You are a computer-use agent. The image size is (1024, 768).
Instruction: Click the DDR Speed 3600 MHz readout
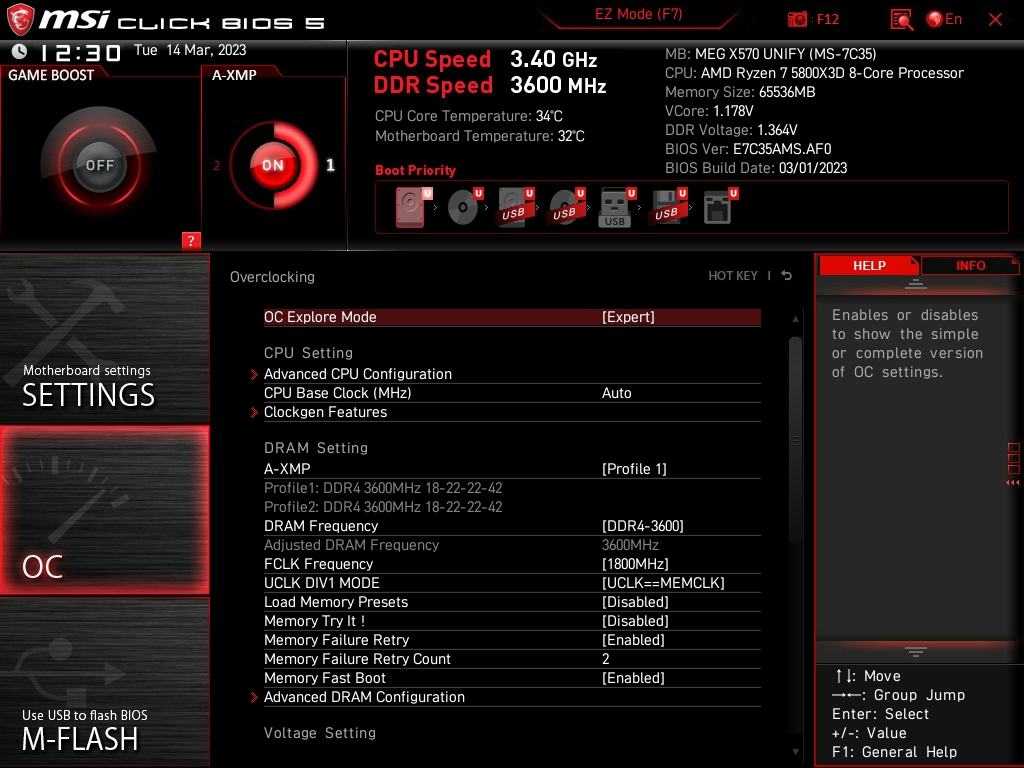tap(490, 86)
